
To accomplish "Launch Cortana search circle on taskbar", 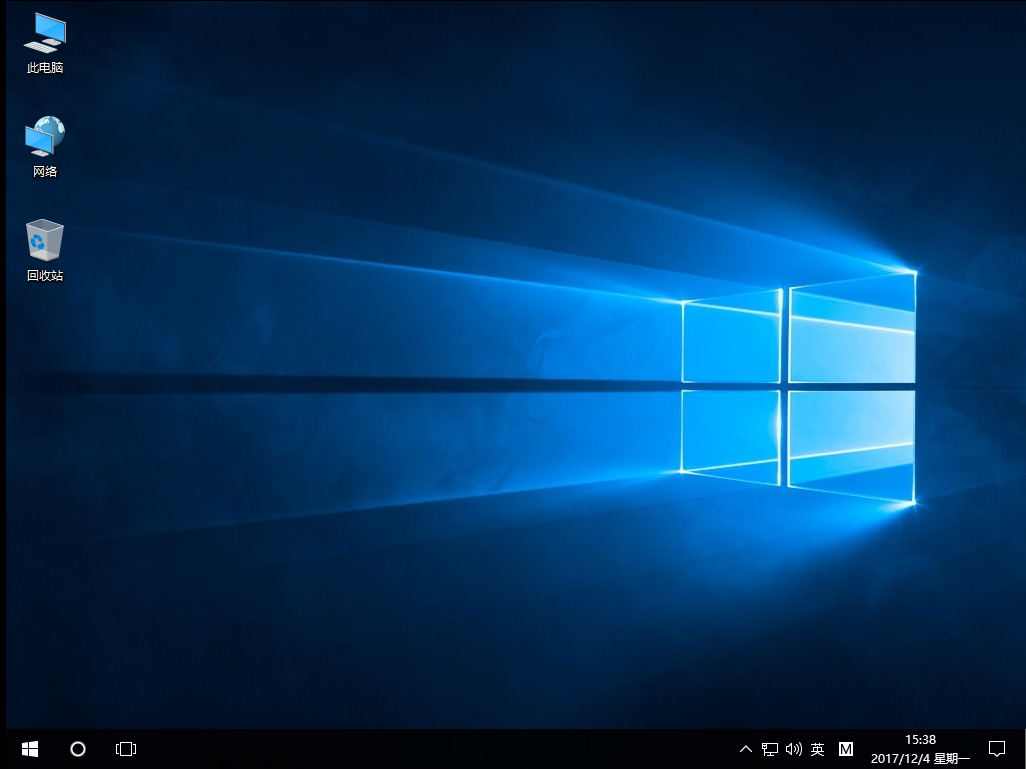I will click(77, 748).
